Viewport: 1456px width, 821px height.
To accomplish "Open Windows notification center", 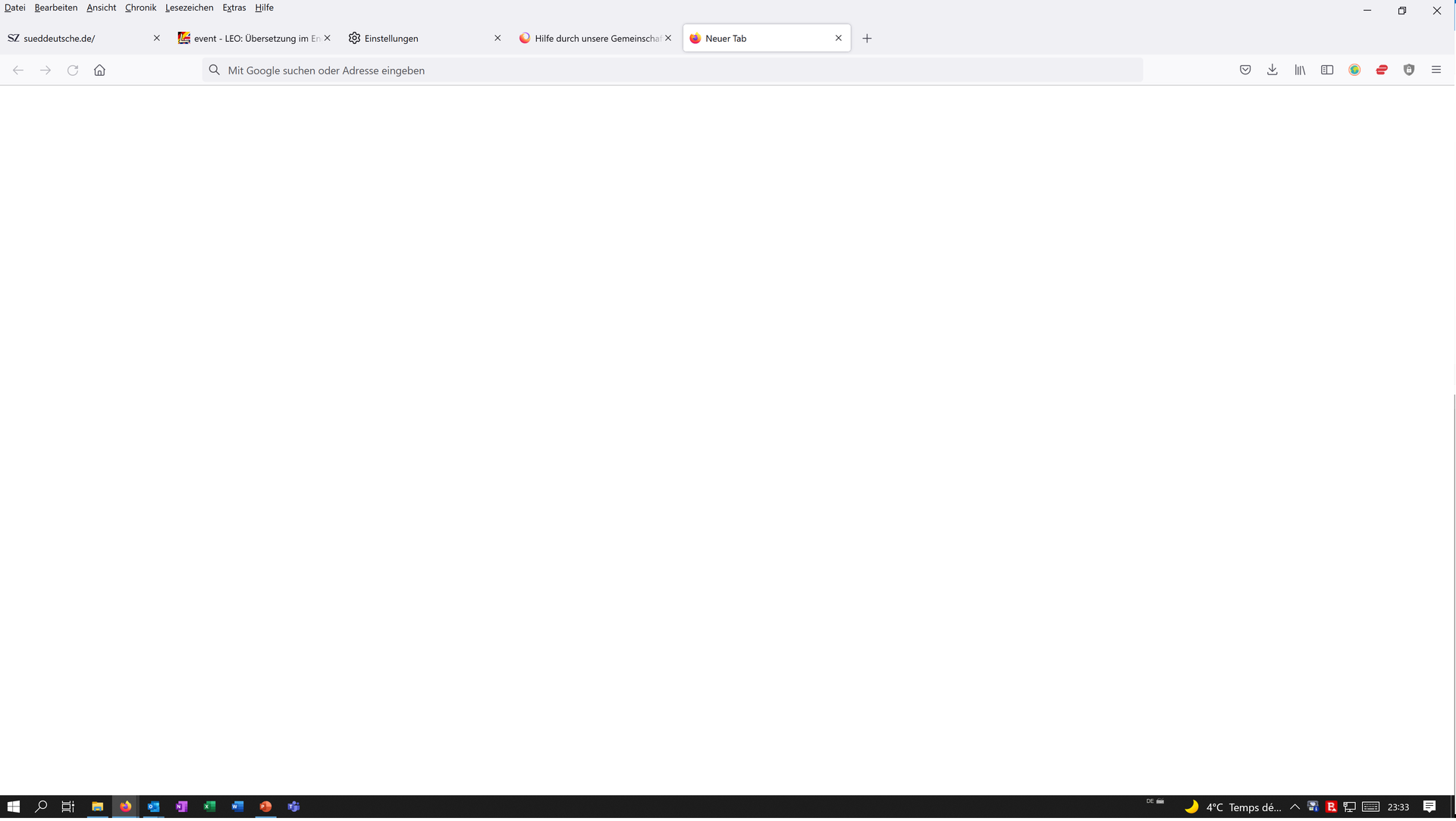I will click(x=1429, y=807).
